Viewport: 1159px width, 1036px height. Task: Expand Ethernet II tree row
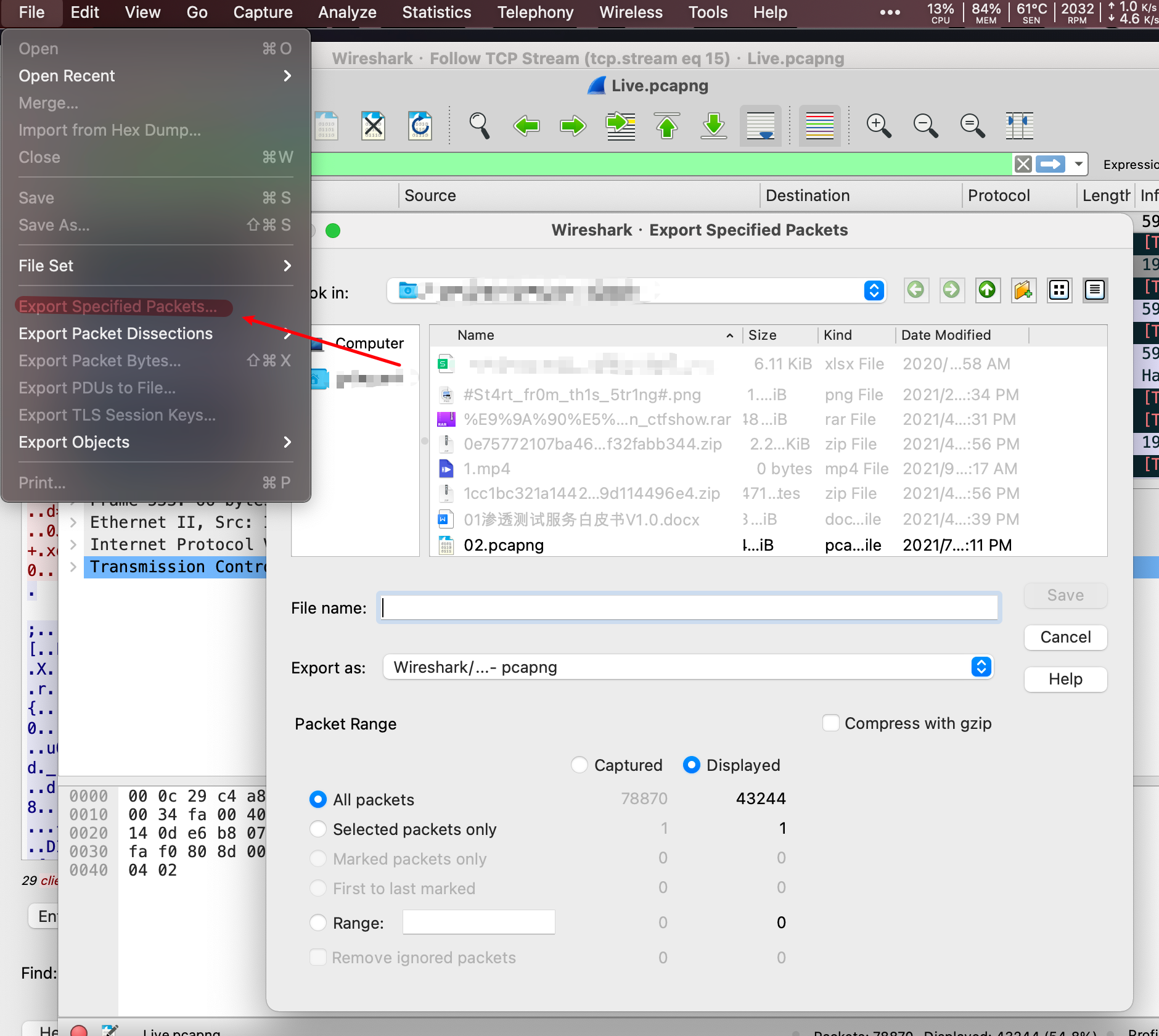73,522
